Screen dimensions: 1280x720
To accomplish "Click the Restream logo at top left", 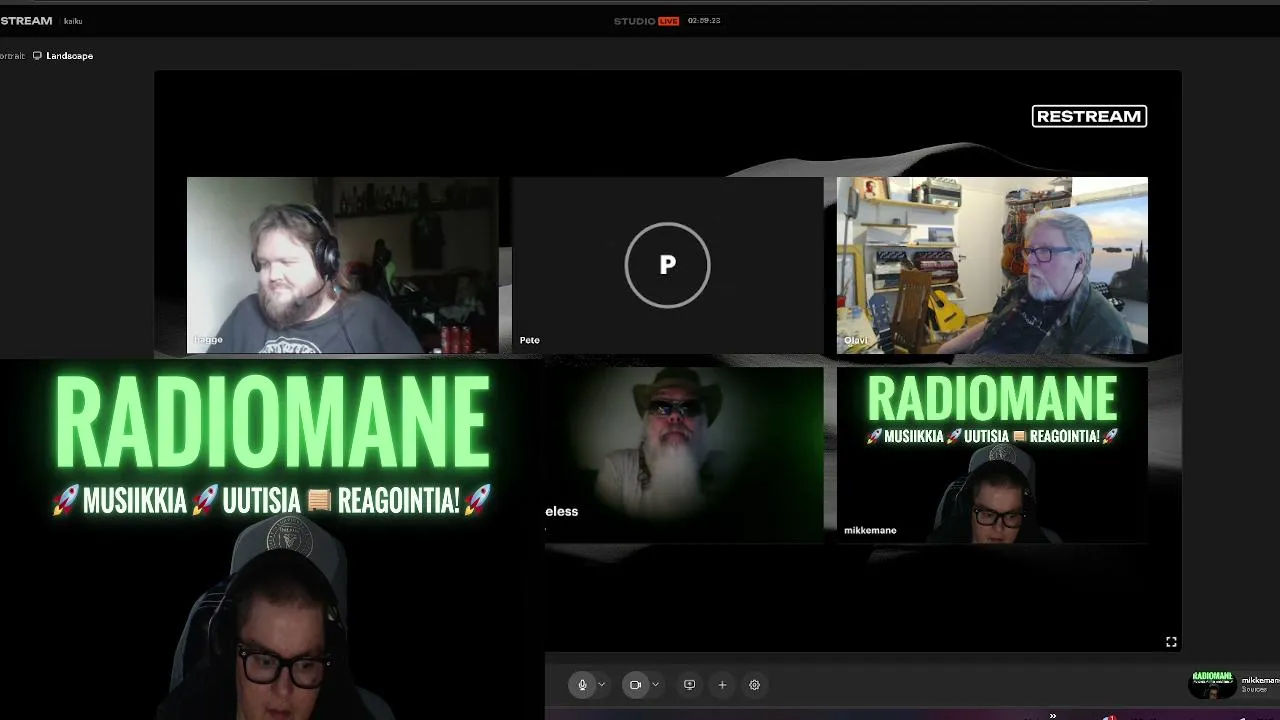I will pyautogui.click(x=26, y=21).
